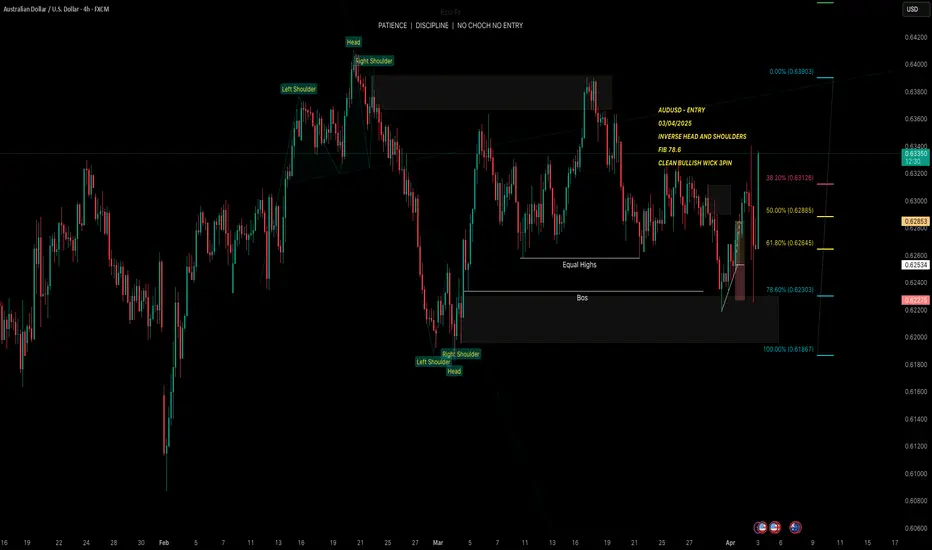Click the 100.00% (0.61867) Fibonacci label
This screenshot has width=932, height=550.
coord(788,349)
